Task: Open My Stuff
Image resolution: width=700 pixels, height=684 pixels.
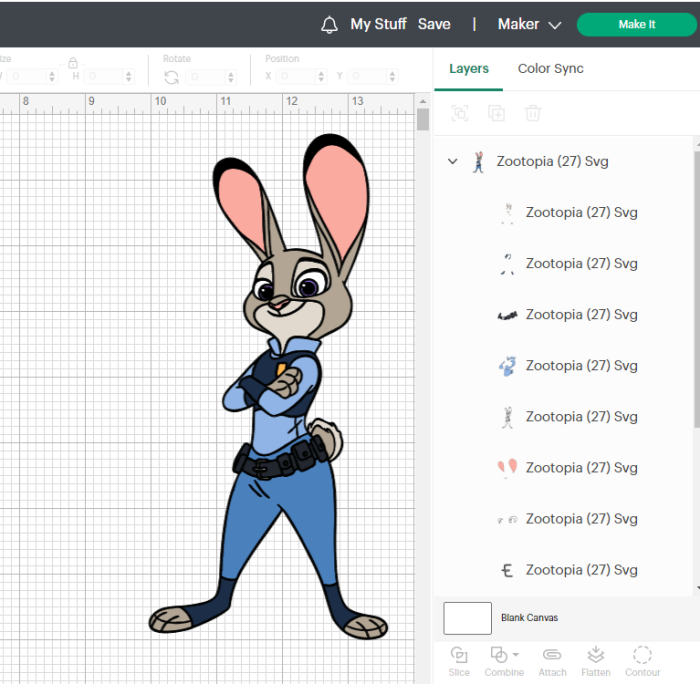Action: [378, 24]
